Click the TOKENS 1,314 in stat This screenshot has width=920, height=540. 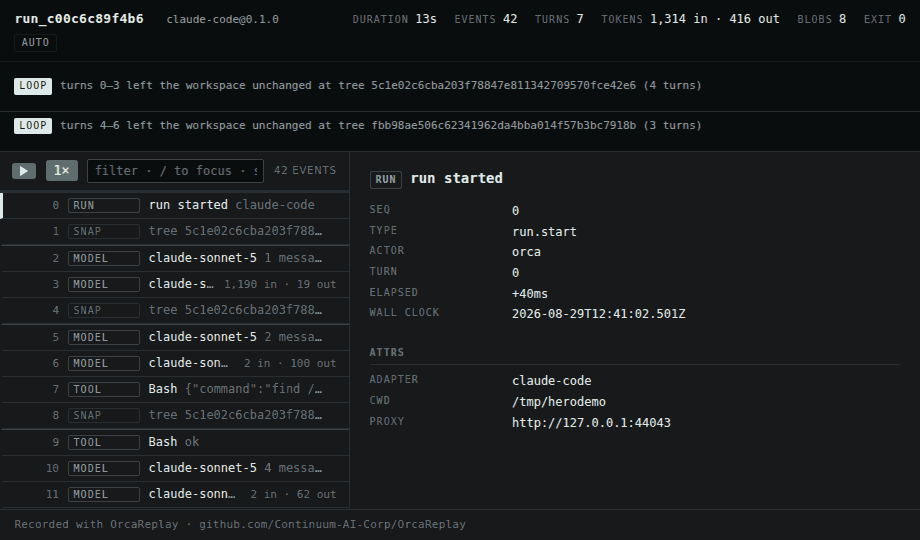coord(691,19)
